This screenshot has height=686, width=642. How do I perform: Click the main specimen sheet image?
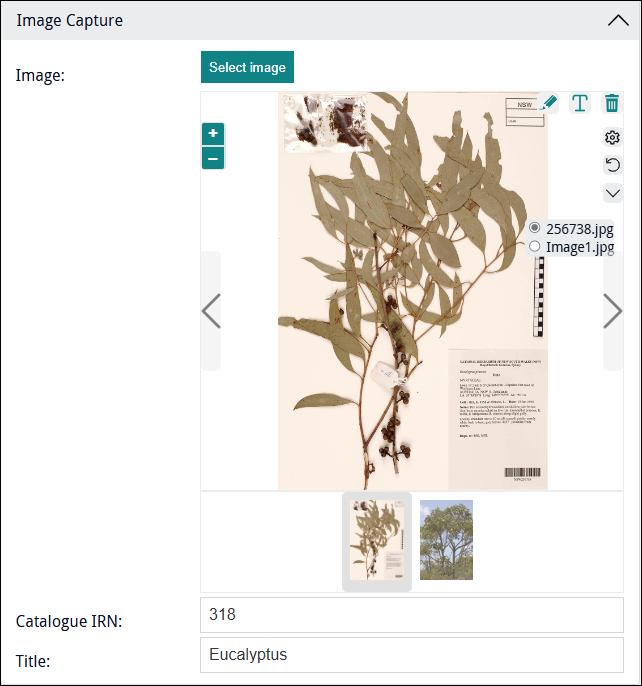[413, 291]
